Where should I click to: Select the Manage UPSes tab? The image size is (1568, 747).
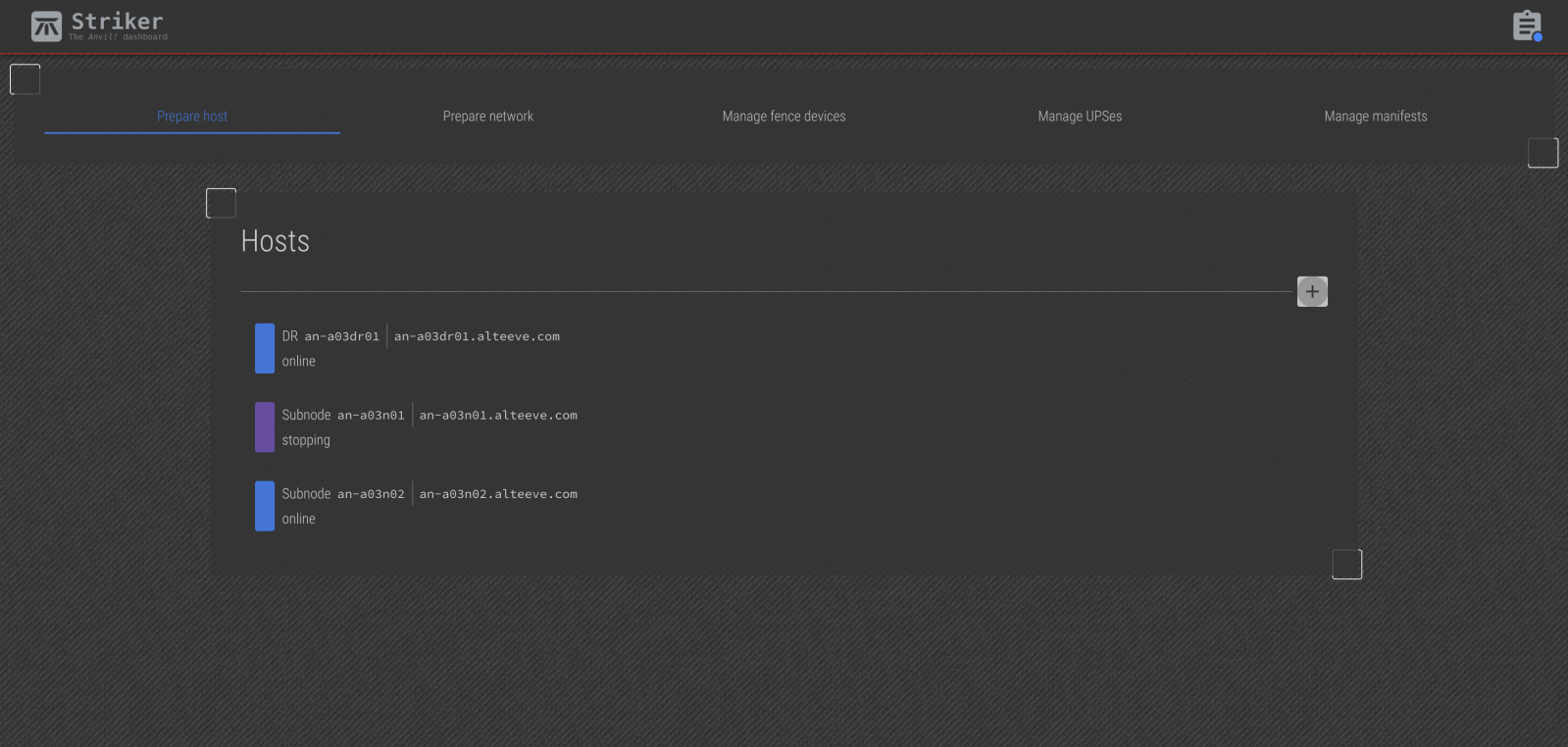click(1080, 117)
